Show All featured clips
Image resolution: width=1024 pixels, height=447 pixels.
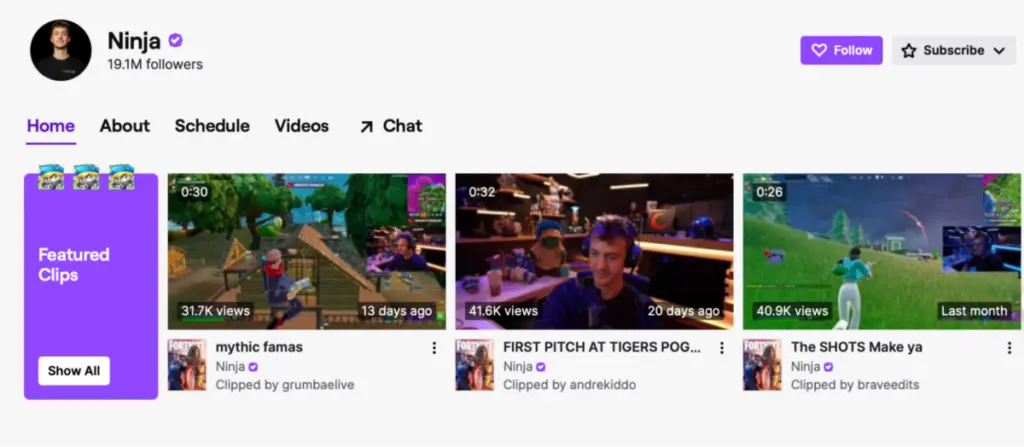point(74,371)
